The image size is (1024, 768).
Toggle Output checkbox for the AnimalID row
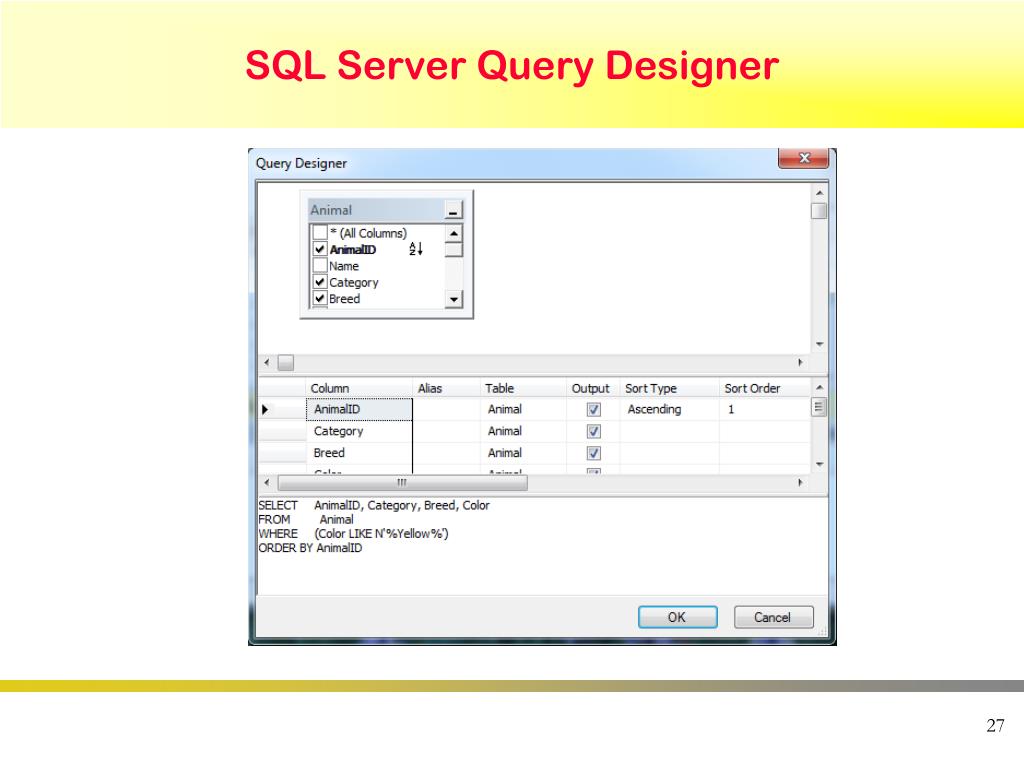594,409
